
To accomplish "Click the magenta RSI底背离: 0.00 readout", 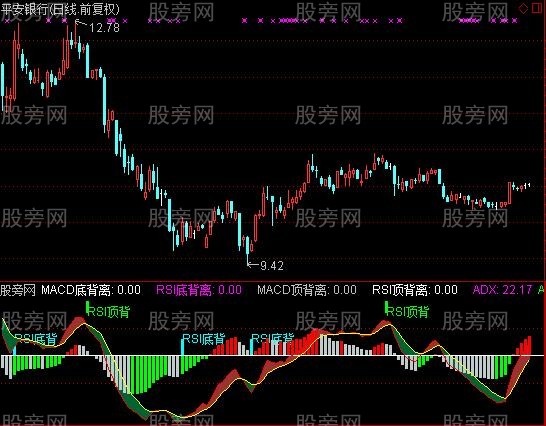I will pos(199,290).
